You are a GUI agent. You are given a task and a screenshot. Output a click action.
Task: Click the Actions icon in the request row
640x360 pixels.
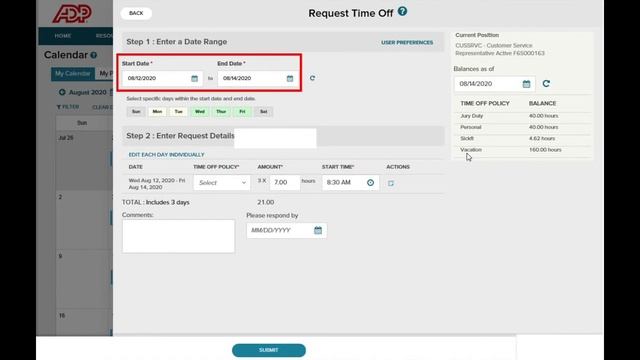pos(391,183)
